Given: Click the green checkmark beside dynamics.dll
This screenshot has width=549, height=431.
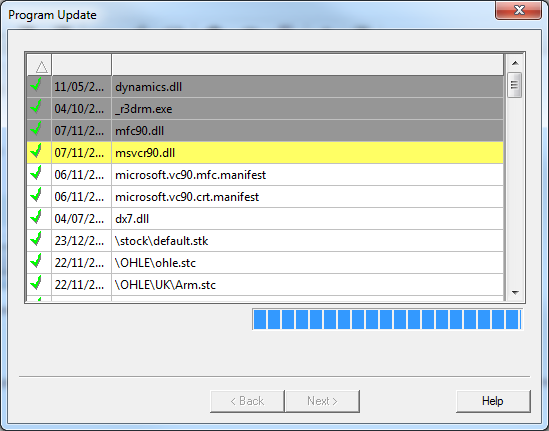Looking at the screenshot, I should click(x=36, y=85).
